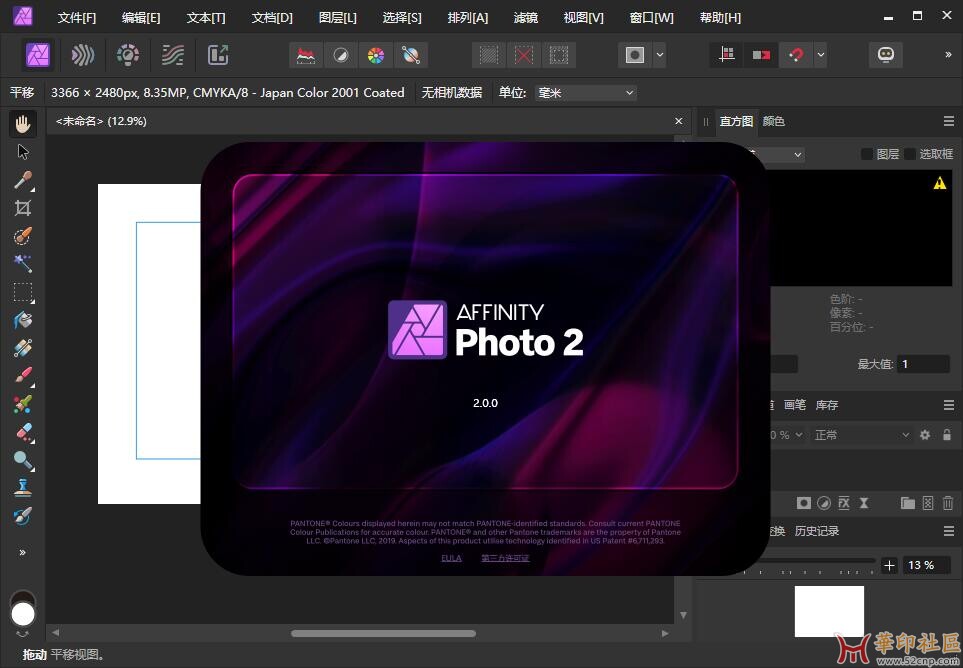Select the Dodge Brush tool
This screenshot has width=963, height=668.
[23, 460]
